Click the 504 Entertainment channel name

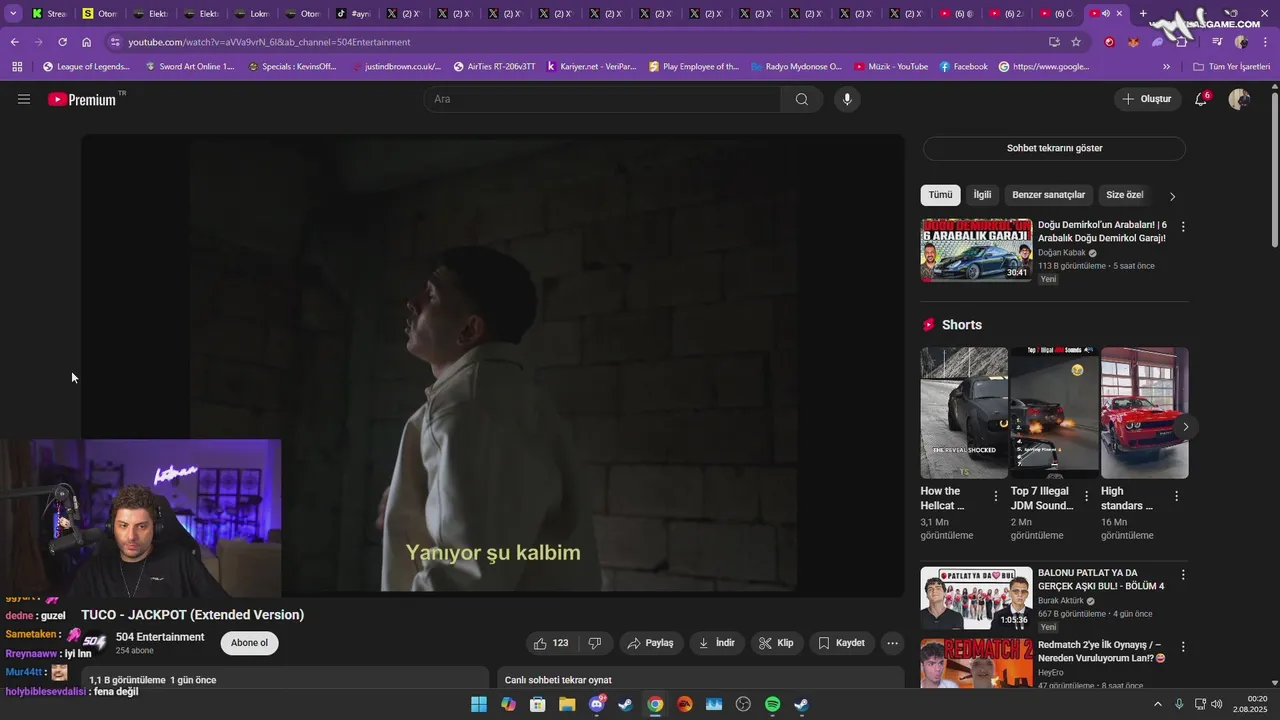pos(160,637)
